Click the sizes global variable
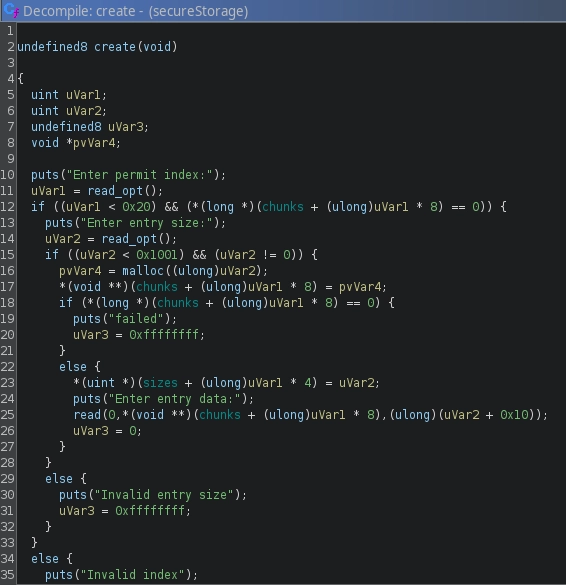 pyautogui.click(x=160, y=383)
